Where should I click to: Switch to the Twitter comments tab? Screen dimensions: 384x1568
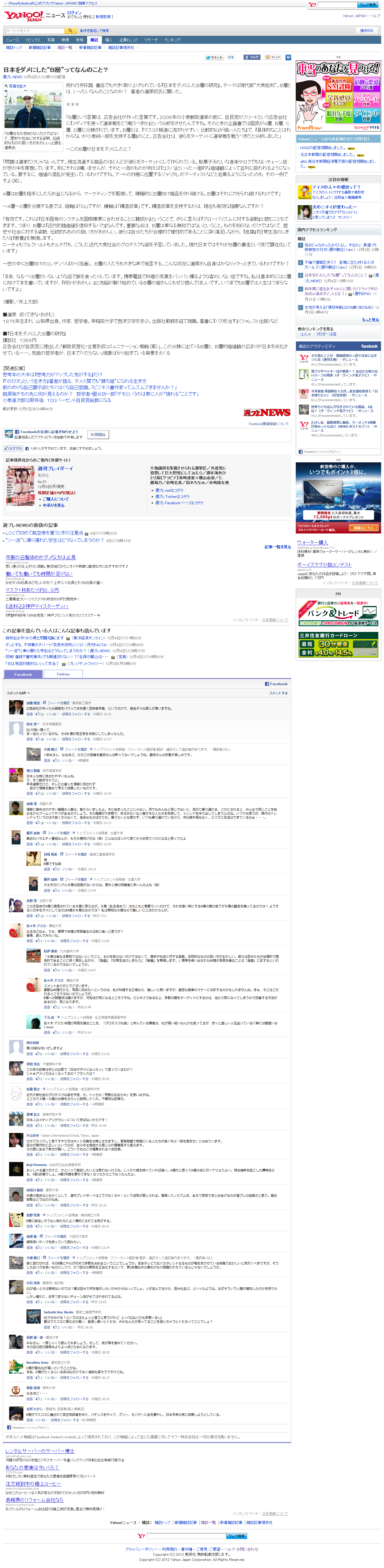pos(63,674)
